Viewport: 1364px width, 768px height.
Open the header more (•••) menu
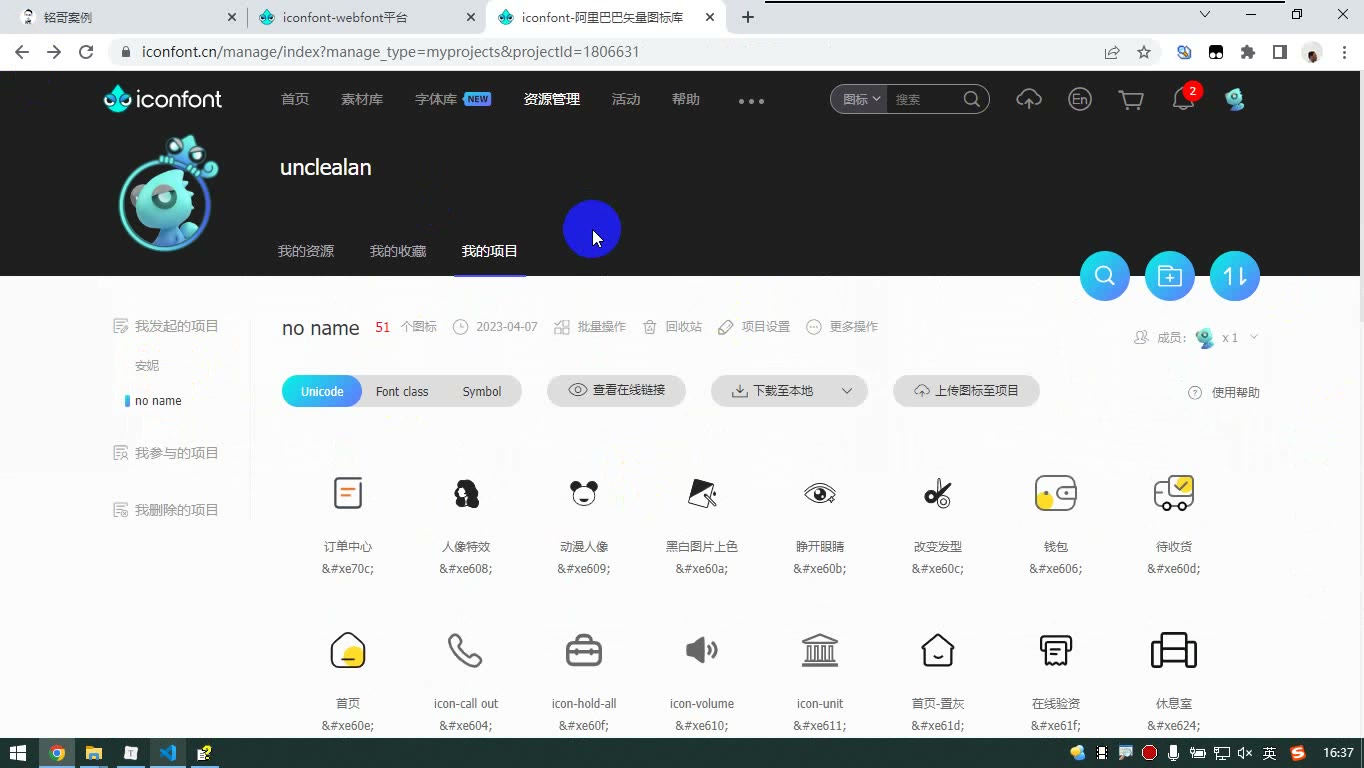751,101
